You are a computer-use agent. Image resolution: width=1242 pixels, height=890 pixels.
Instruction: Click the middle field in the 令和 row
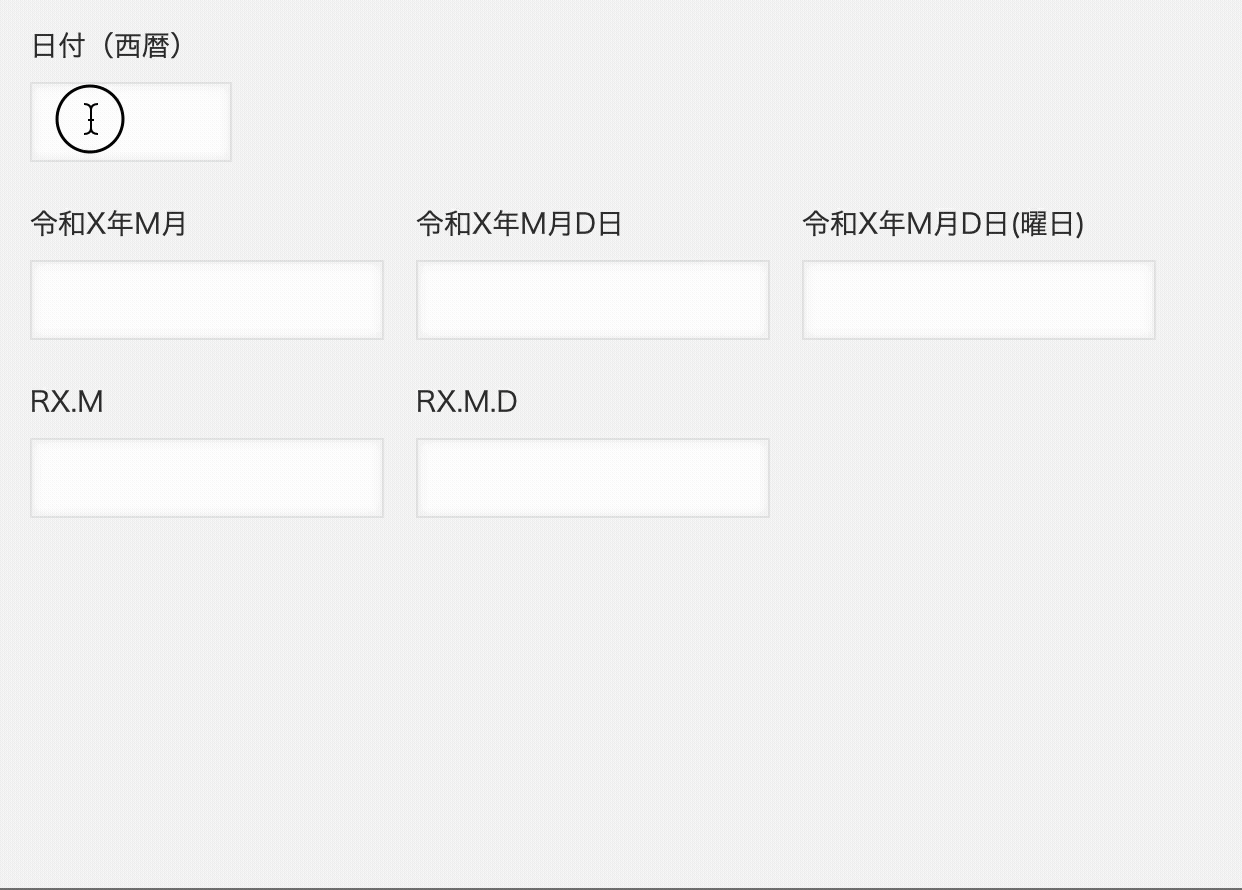pos(592,300)
